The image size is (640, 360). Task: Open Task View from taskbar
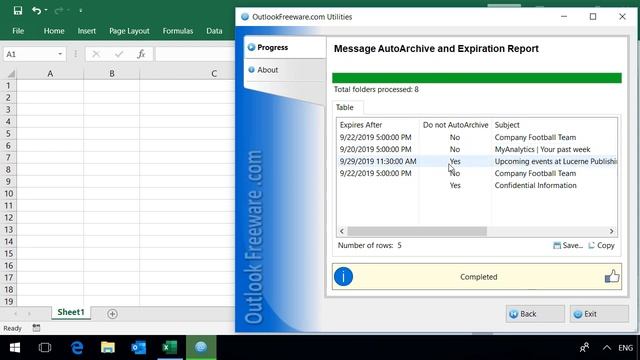coord(45,347)
